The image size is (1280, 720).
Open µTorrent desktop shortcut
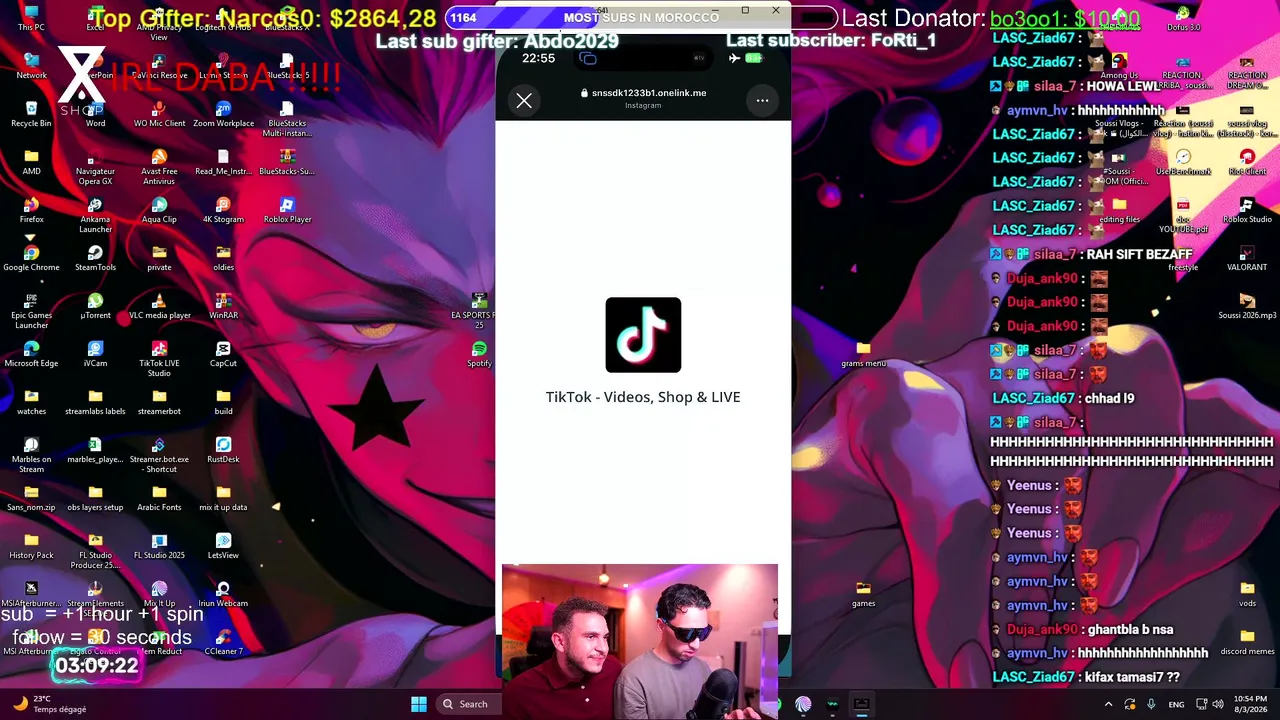tap(95, 305)
